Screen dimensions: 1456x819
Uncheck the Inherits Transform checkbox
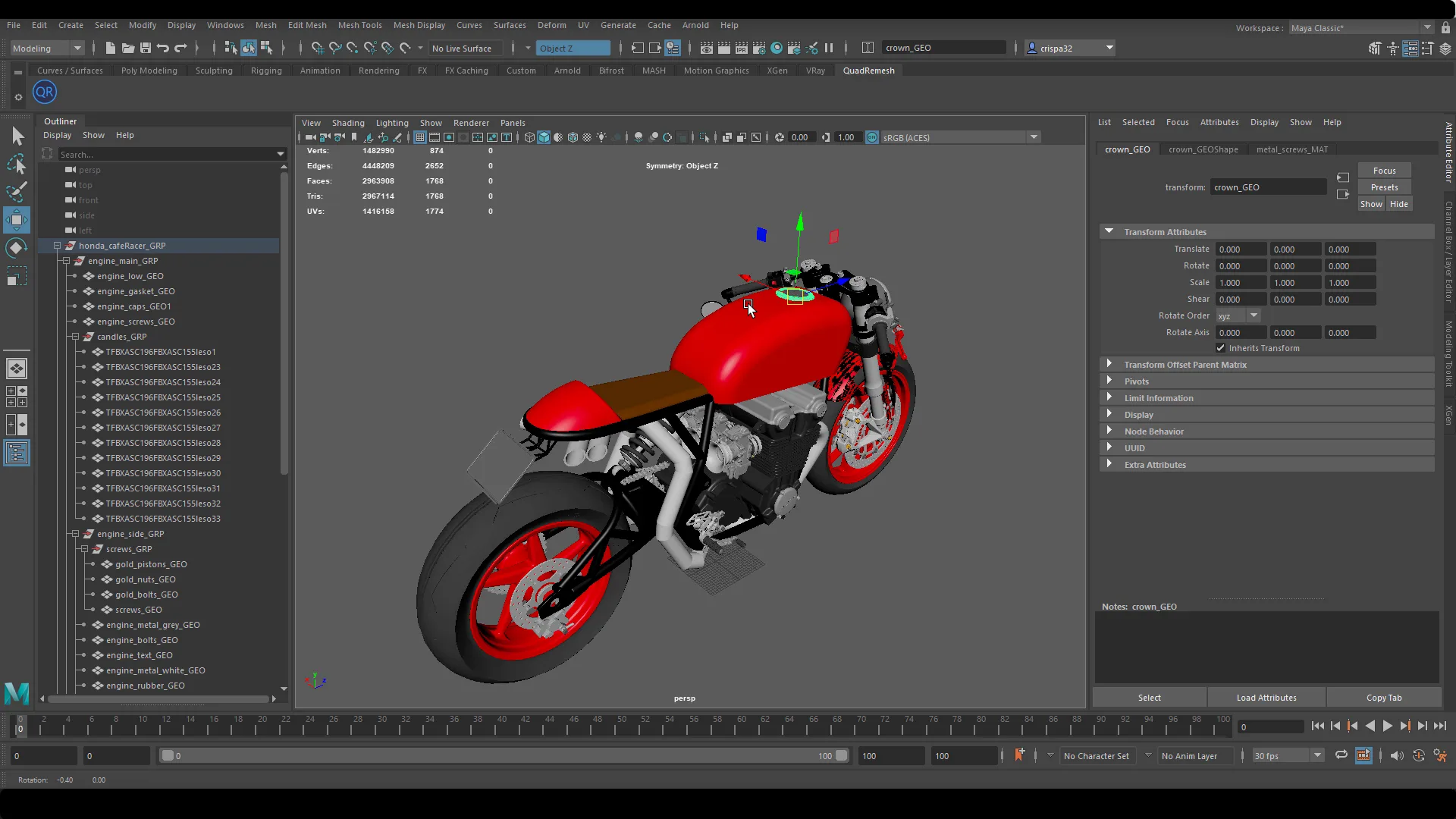point(1221,348)
